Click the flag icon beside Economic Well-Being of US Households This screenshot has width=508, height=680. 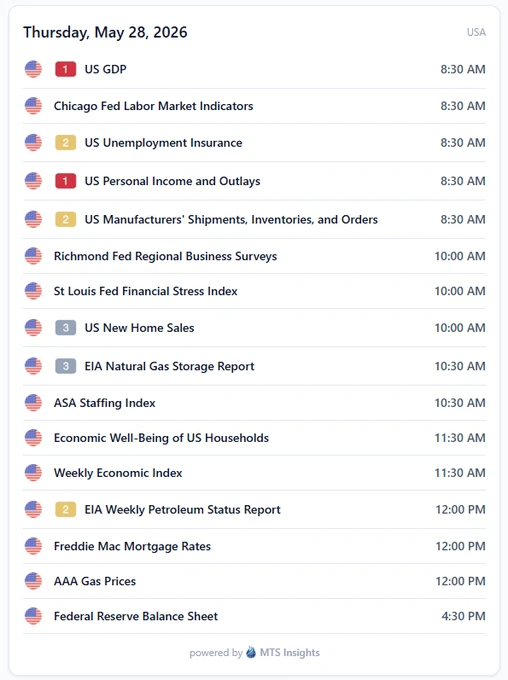pos(33,438)
